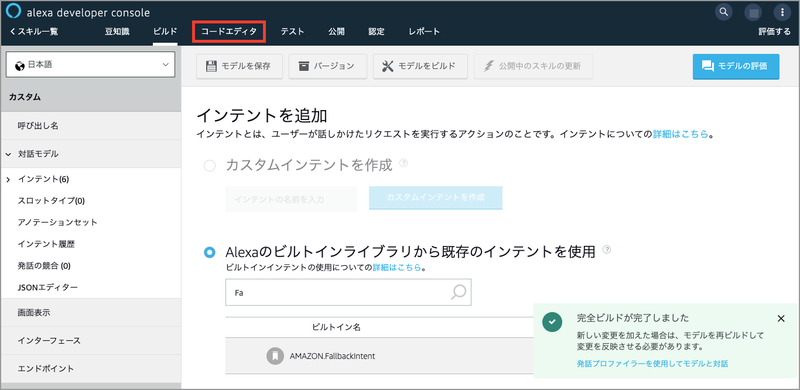Focus the built-in intent search field containing Fa
Viewport: 800px width, 390px height.
[x=348, y=292]
